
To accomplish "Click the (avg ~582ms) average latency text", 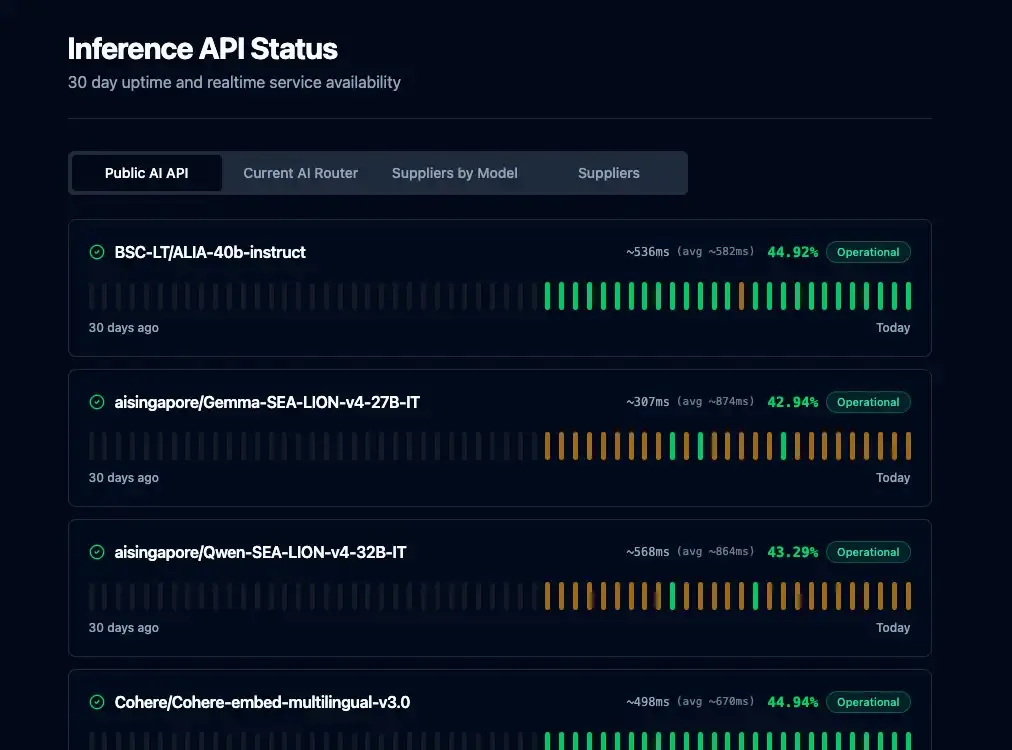I will (x=715, y=251).
